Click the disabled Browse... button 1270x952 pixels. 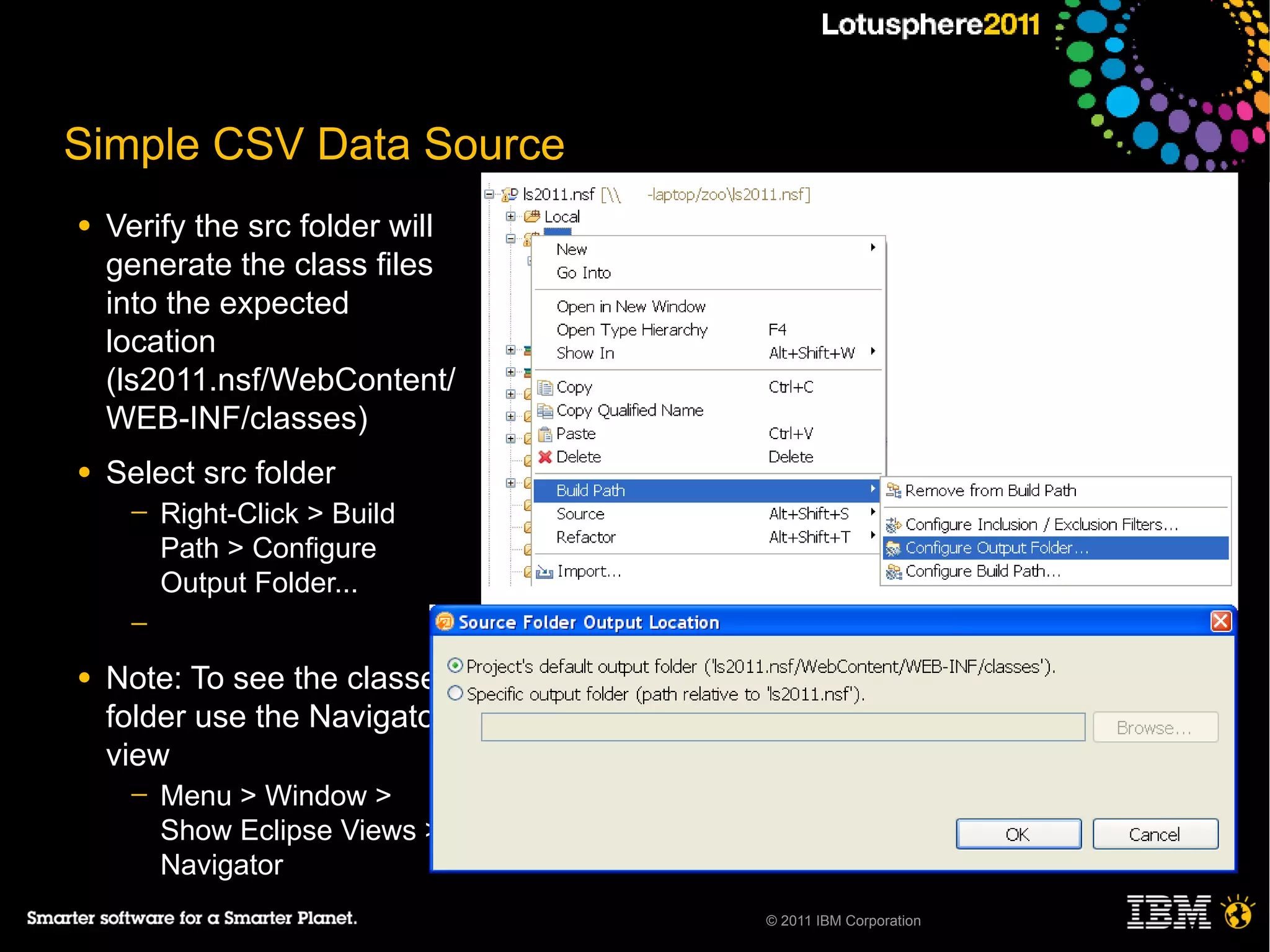[x=1155, y=727]
